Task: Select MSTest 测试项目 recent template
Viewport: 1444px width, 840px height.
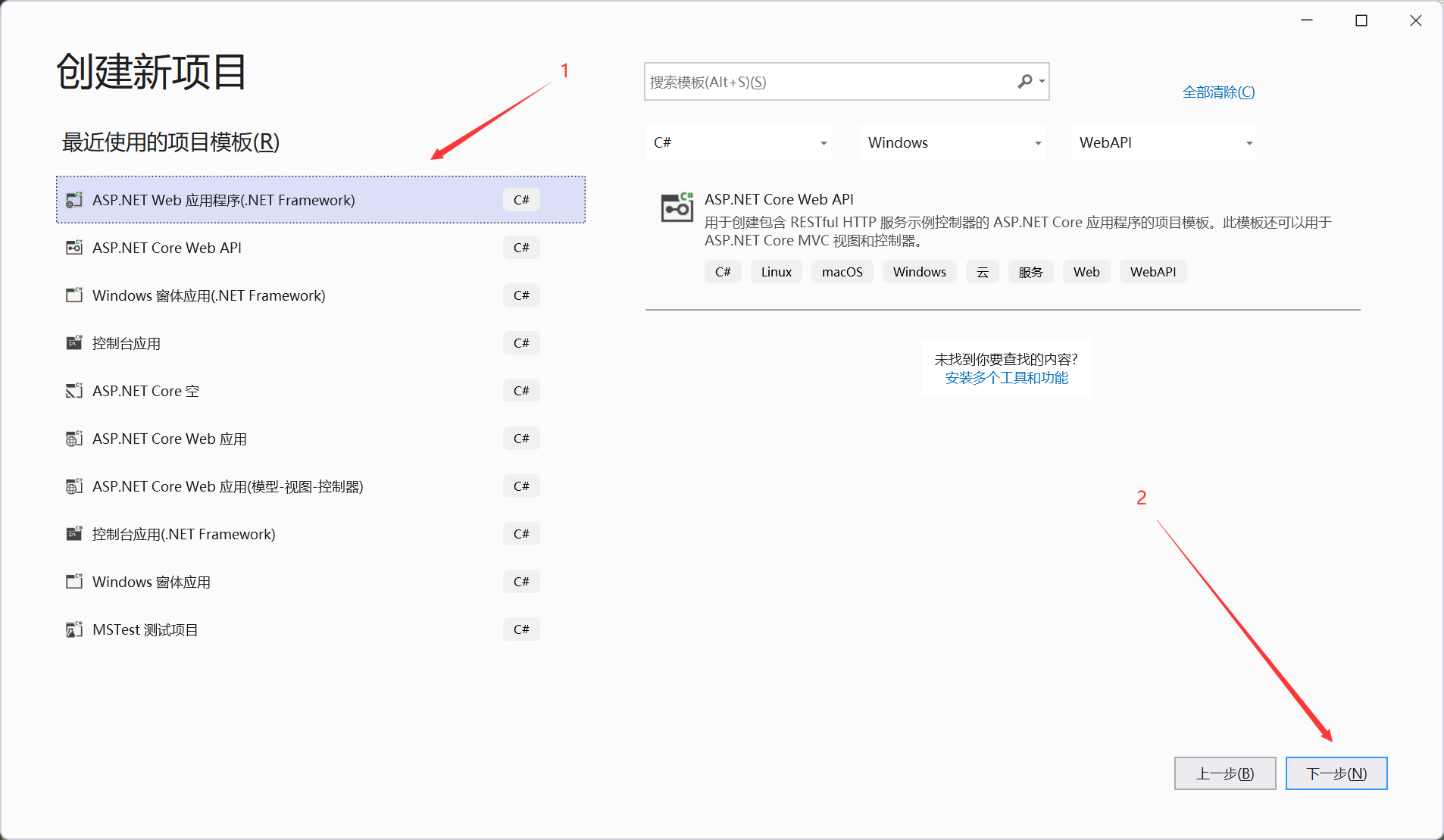Action: (320, 629)
